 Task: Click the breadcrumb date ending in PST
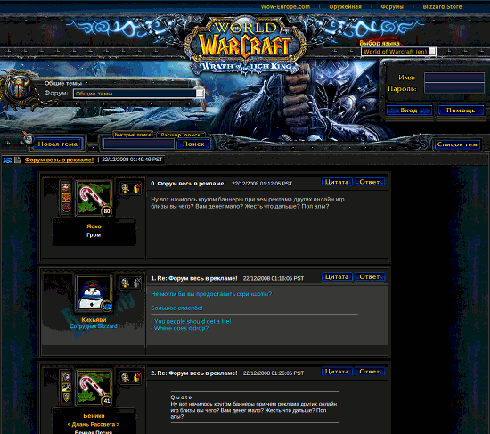click(x=132, y=159)
